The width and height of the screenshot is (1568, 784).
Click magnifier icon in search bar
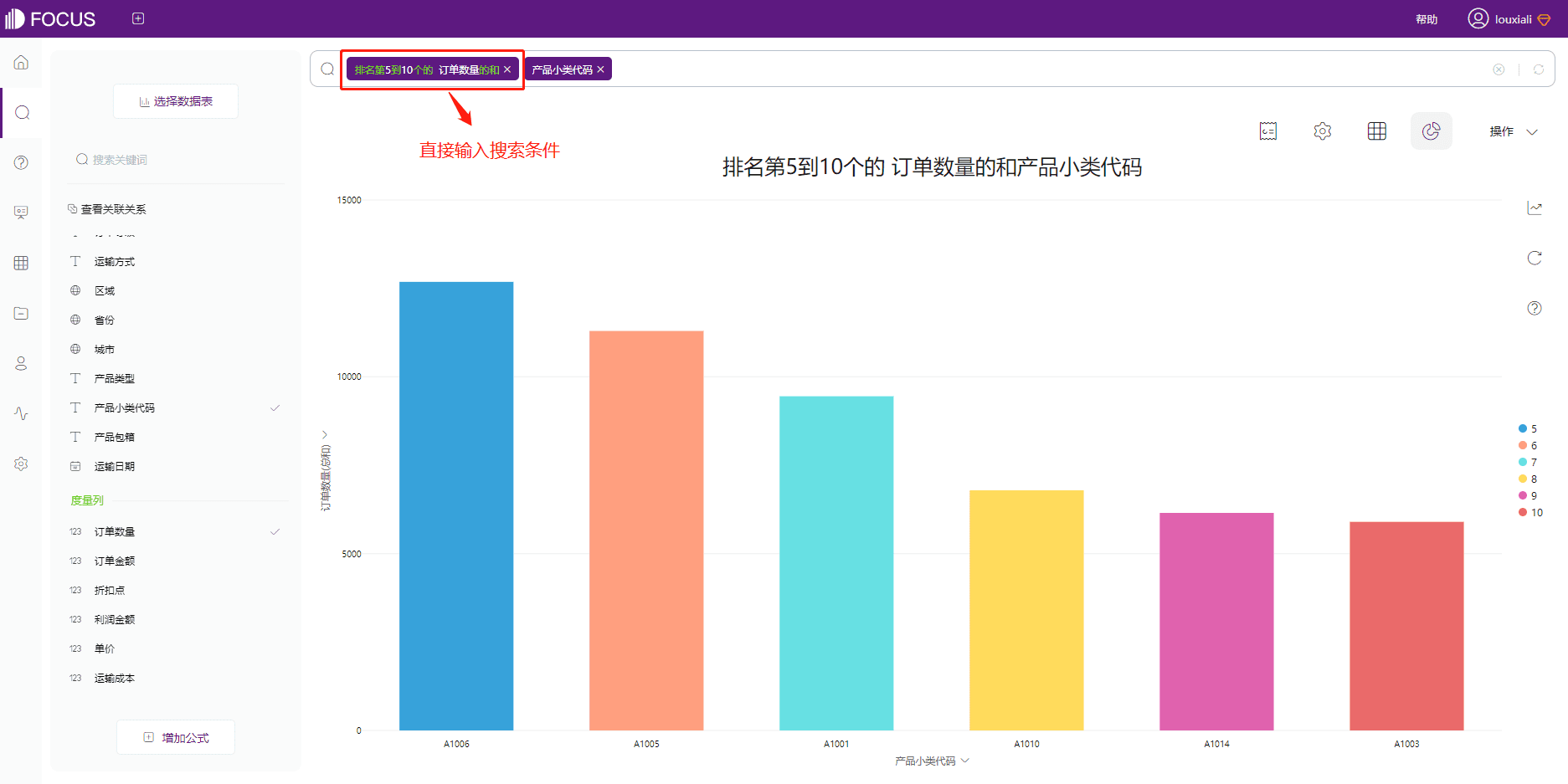328,69
